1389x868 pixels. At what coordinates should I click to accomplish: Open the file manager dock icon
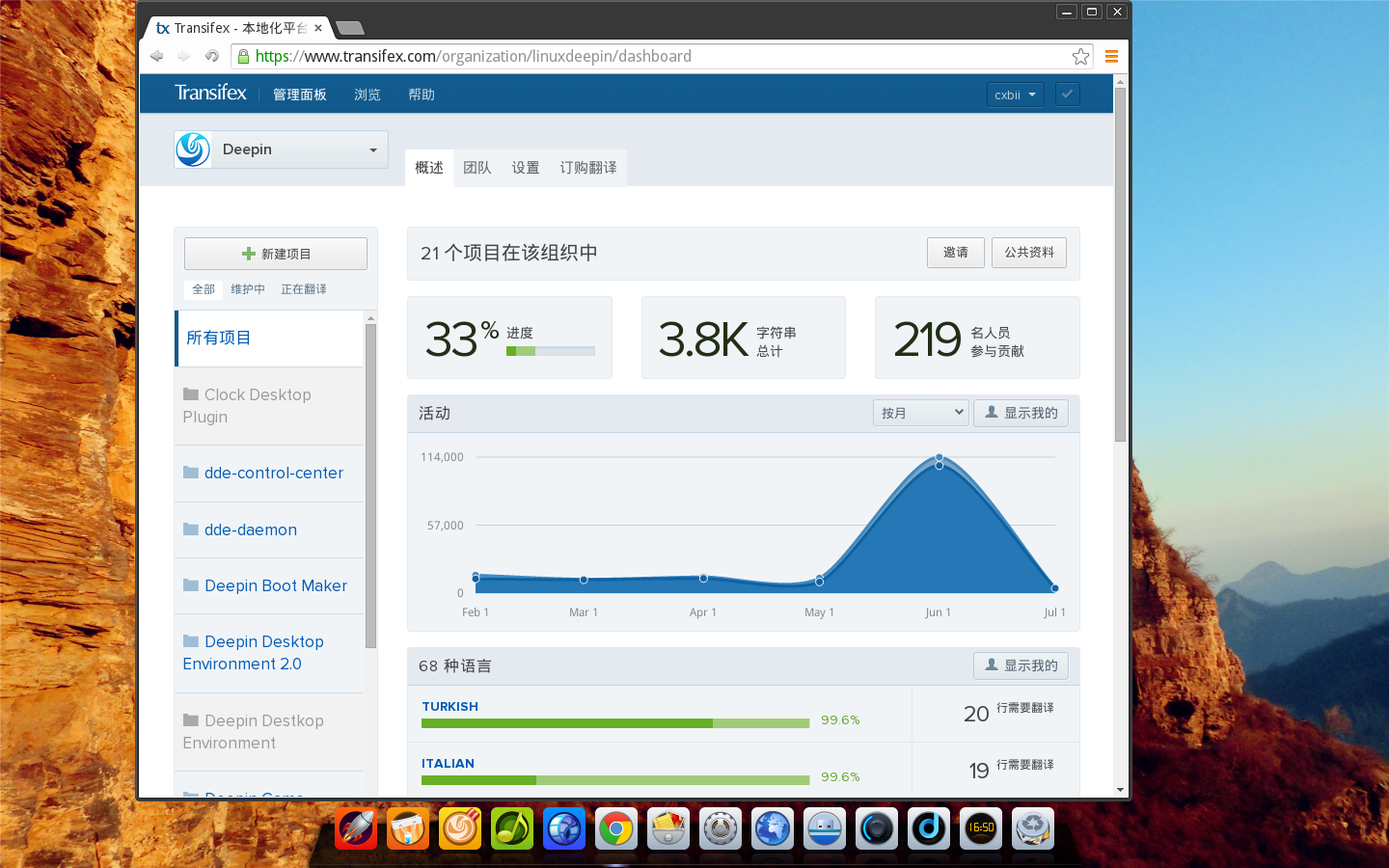click(668, 828)
